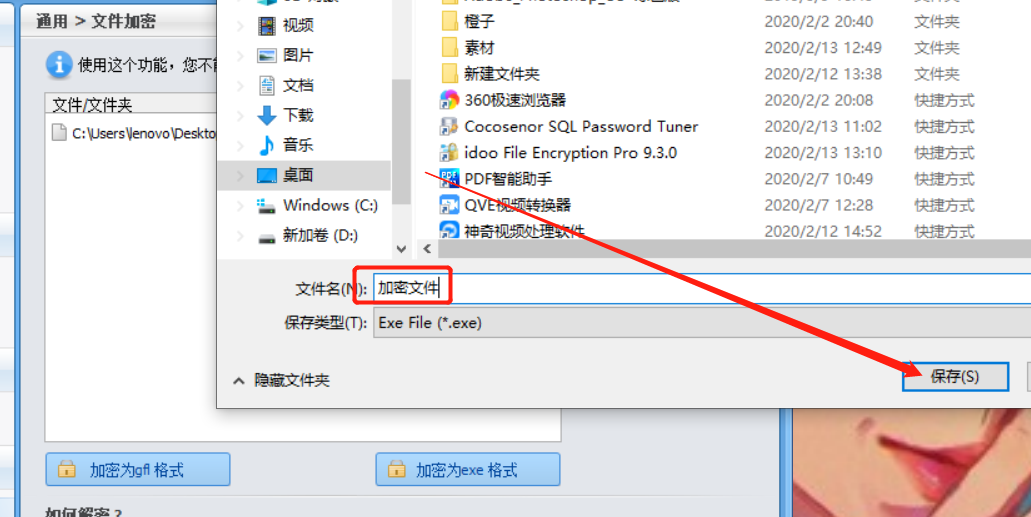
Task: Open the 保存类型 Exe File combo box
Action: [x=702, y=323]
